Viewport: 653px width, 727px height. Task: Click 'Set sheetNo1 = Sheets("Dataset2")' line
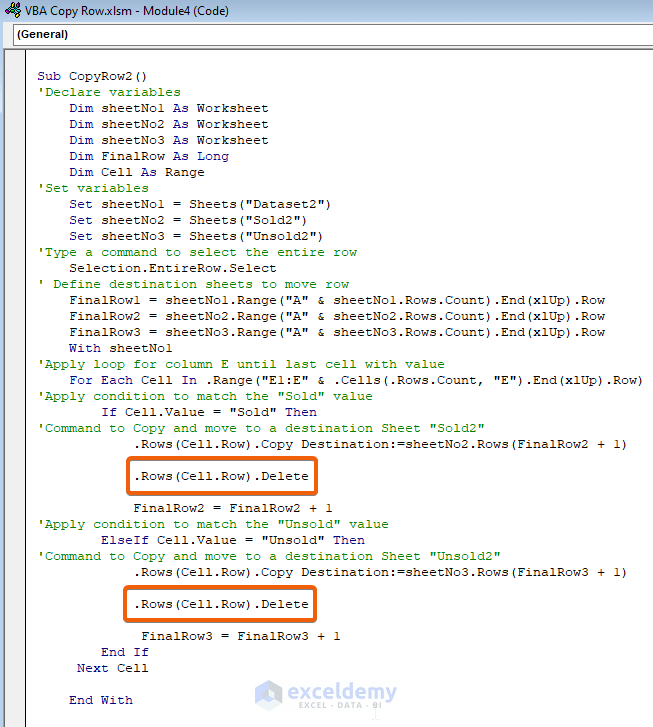200,204
